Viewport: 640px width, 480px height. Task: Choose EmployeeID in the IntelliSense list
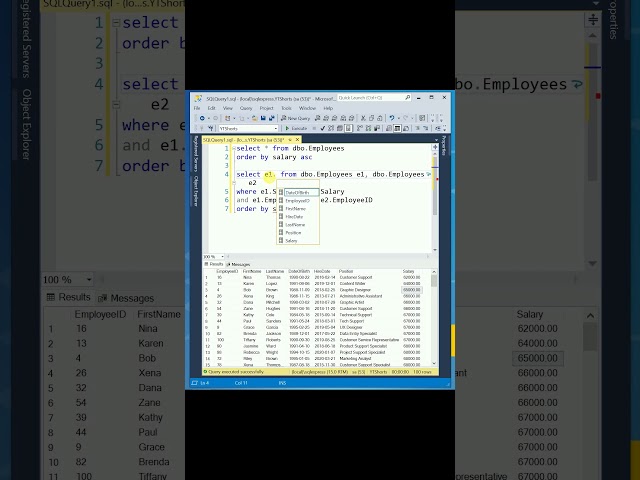pyautogui.click(x=298, y=200)
